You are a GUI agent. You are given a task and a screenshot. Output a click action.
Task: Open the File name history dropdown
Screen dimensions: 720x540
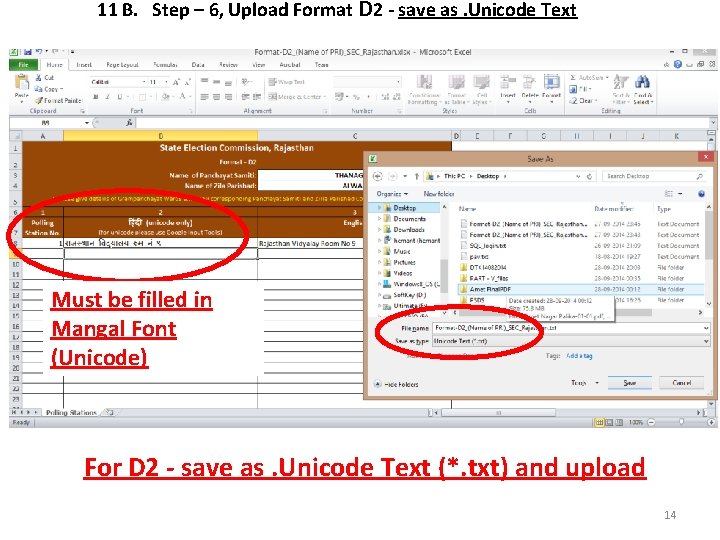pyautogui.click(x=706, y=328)
